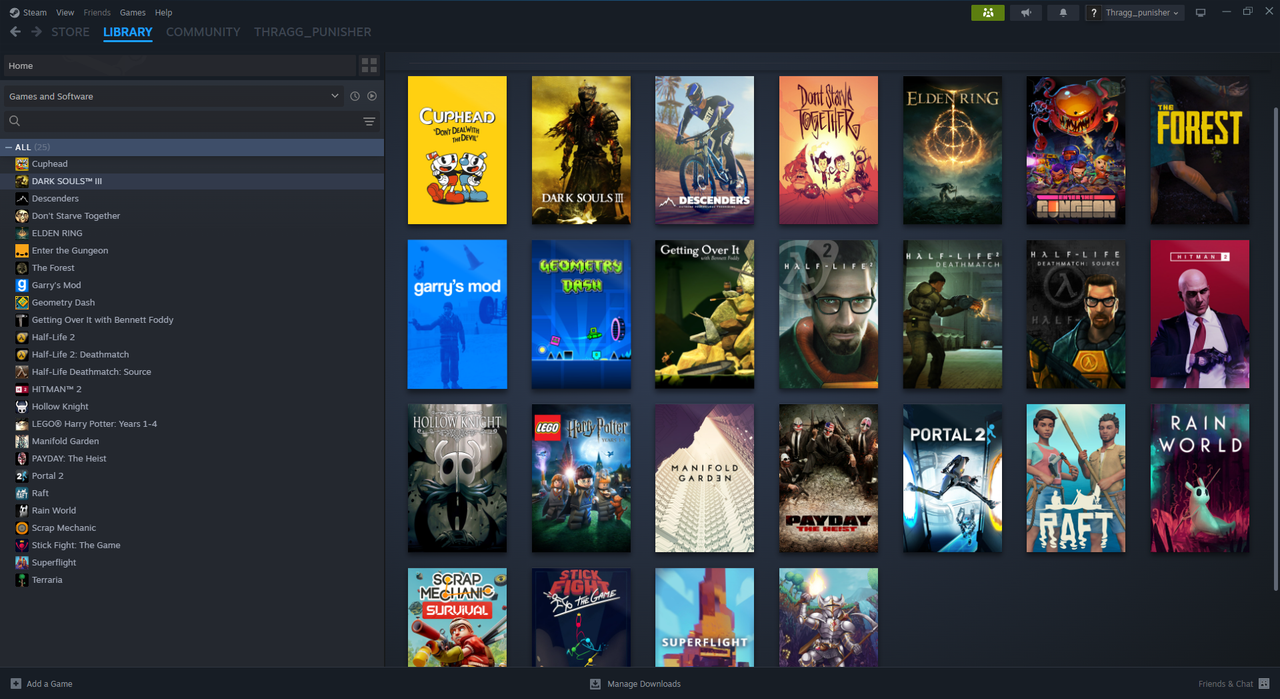The width and height of the screenshot is (1280, 699).
Task: Click the library grid vertical scrollbar
Action: [1274, 350]
